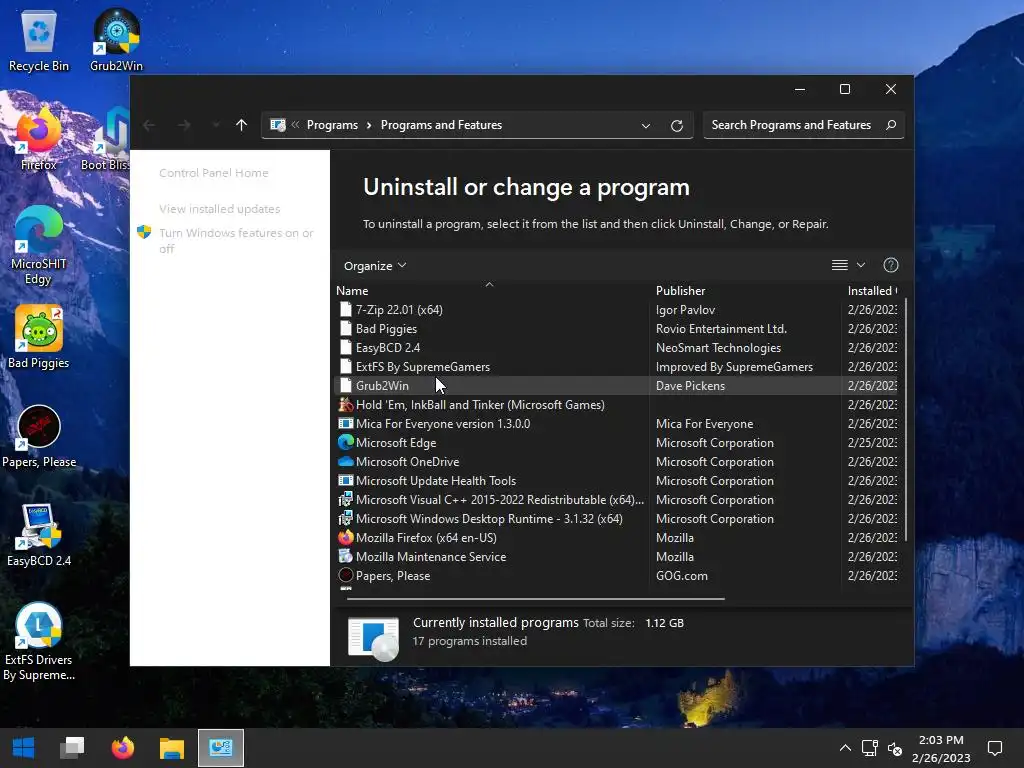The width and height of the screenshot is (1024, 768).
Task: Sort by the Publisher column header
Action: click(x=746, y=291)
